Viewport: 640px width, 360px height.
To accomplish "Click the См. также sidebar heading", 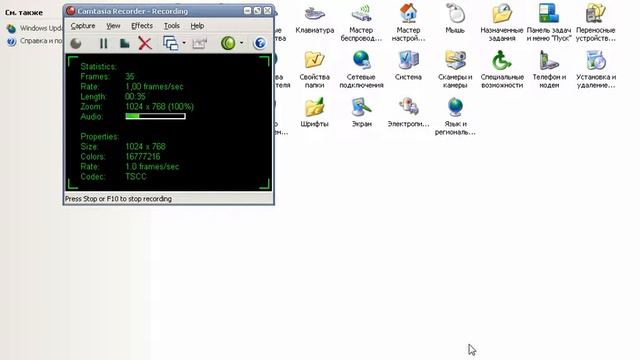I will pos(24,13).
